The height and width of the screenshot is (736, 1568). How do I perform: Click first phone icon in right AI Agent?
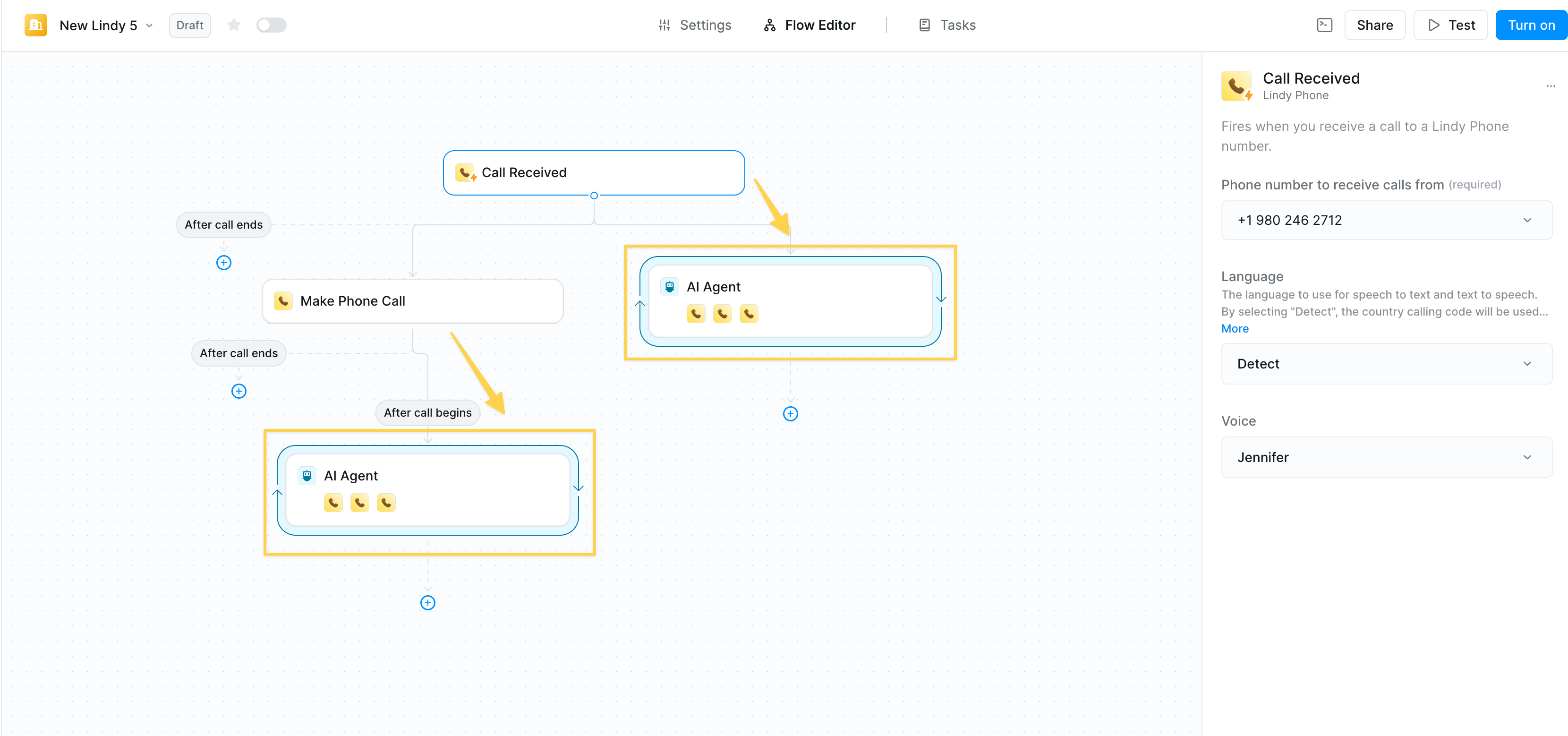click(x=696, y=314)
